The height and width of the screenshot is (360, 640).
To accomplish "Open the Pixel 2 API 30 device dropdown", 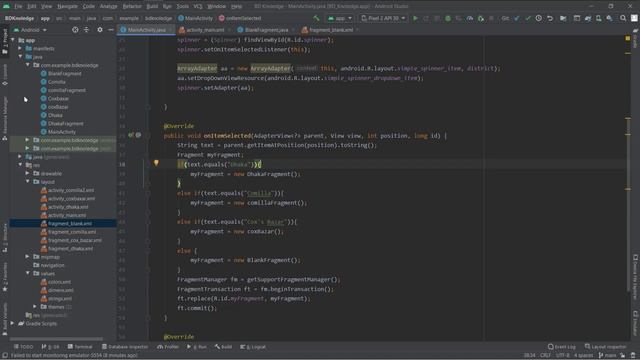I will point(383,18).
